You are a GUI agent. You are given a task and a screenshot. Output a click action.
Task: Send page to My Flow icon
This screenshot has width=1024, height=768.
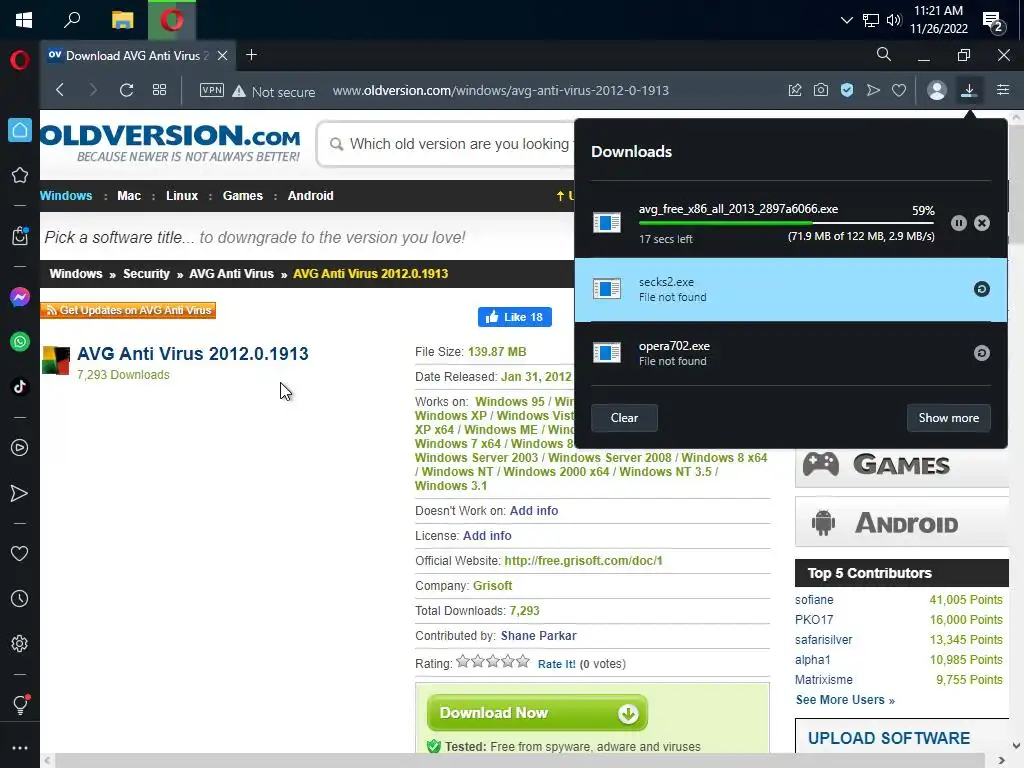click(x=873, y=90)
